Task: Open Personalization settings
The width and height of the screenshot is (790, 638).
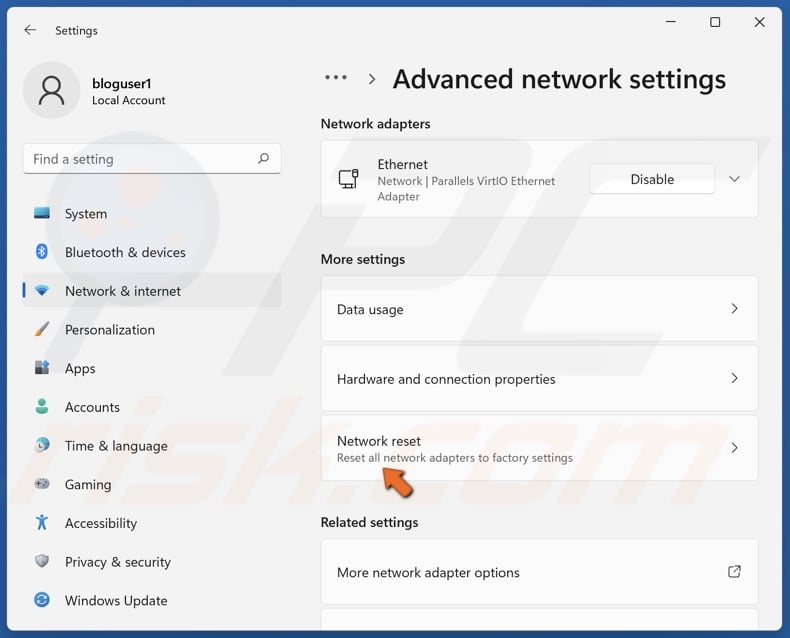Action: tap(152, 330)
